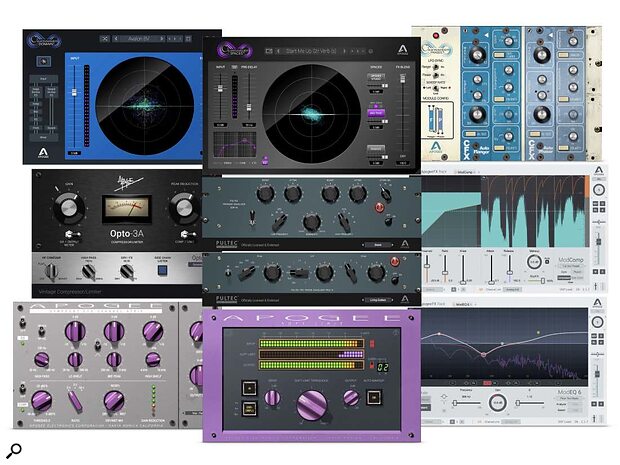
Task: Flip GR/Output meter switch on Opto-3A
Action: 71,234
